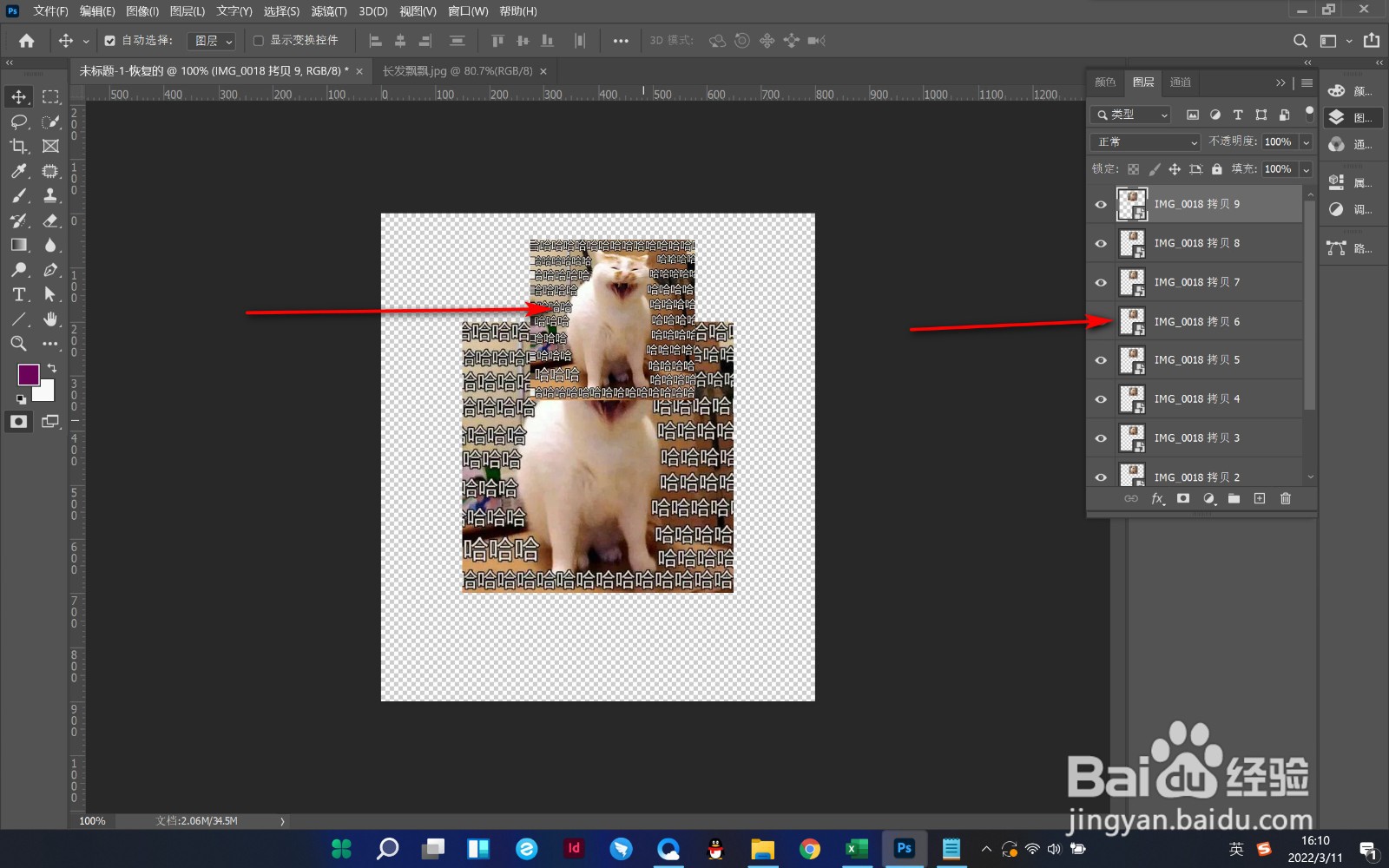Viewport: 1389px width, 868px height.
Task: Delete layer with trash icon
Action: [x=1286, y=498]
